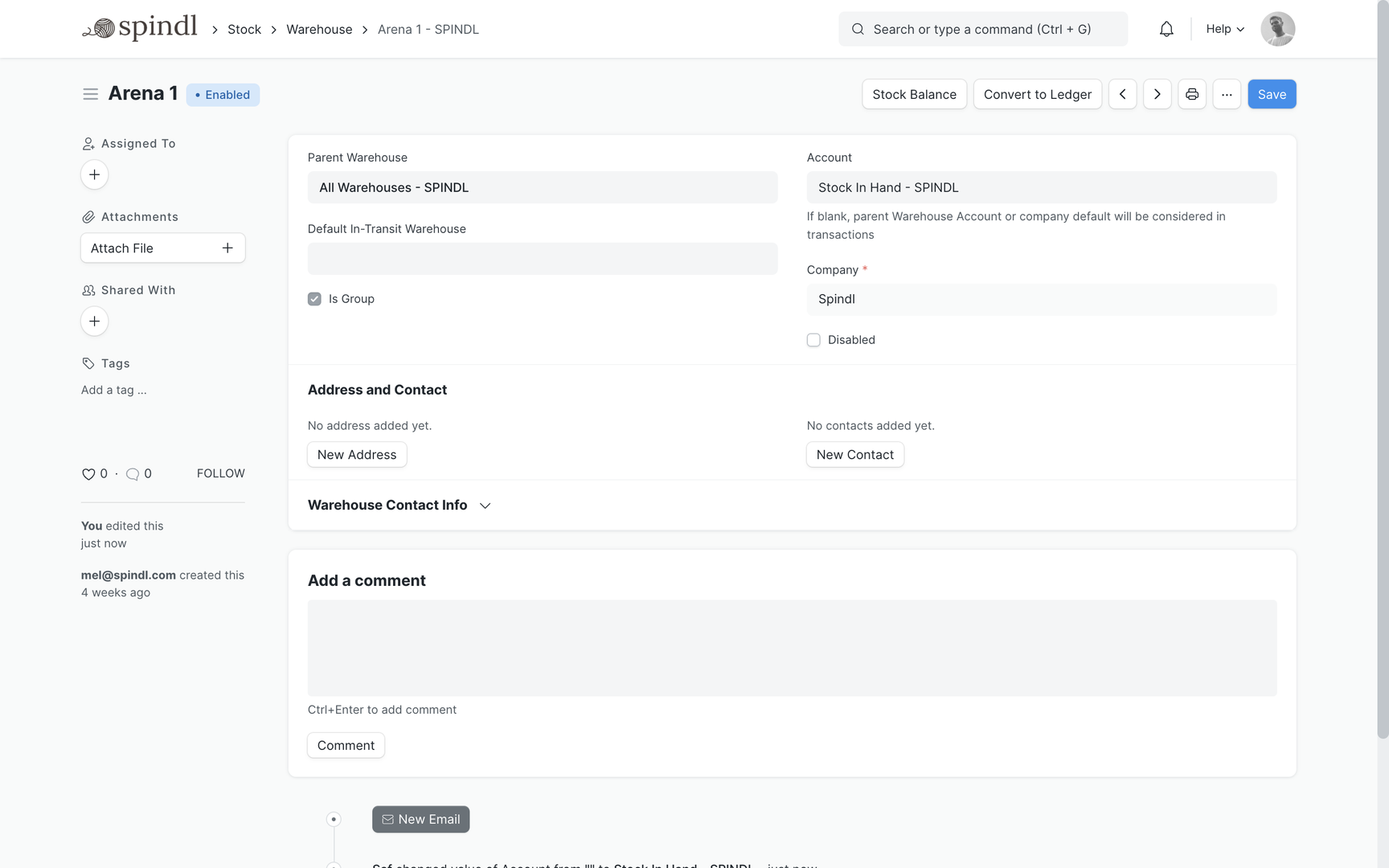Click the Attach File button

[x=162, y=248]
